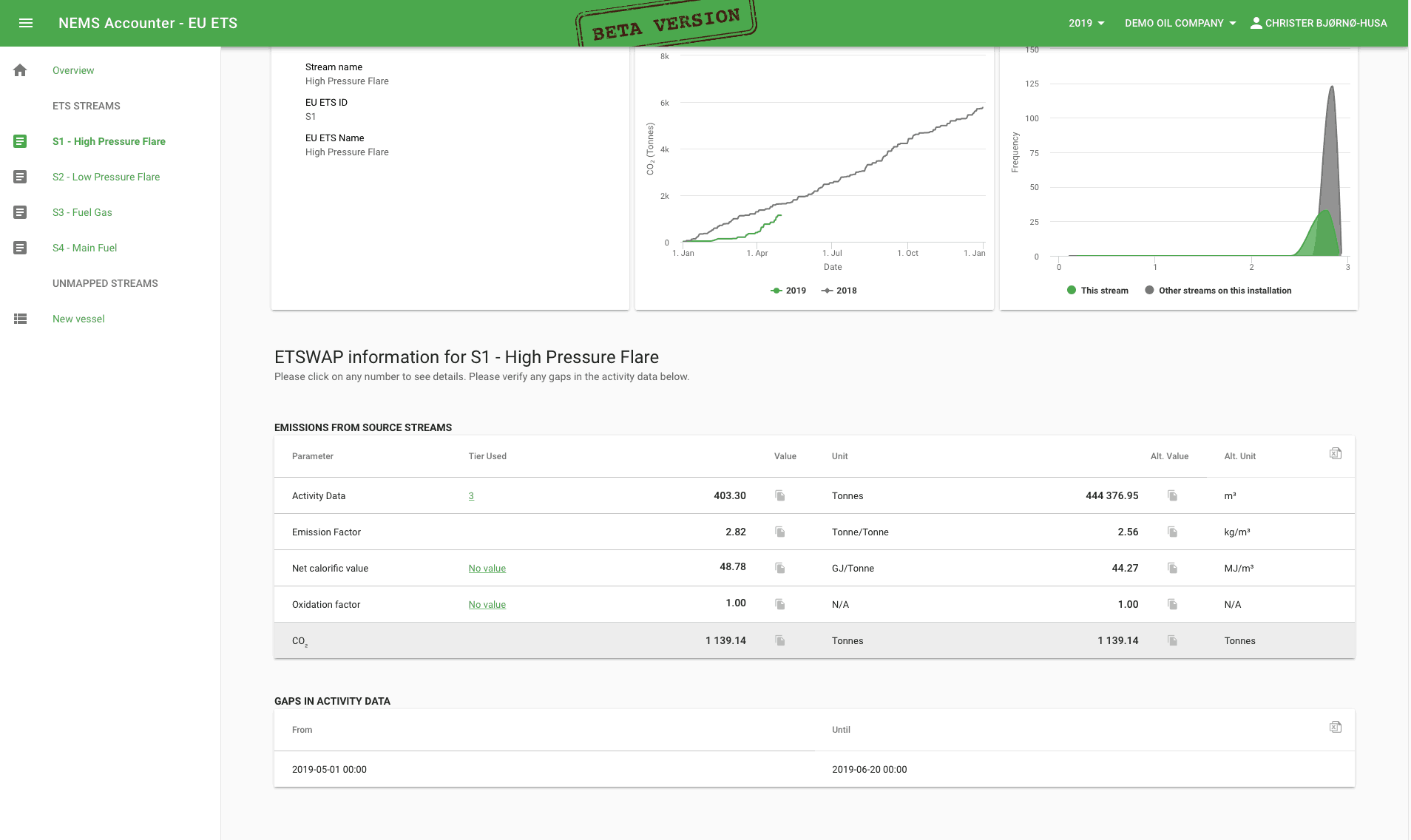Open tier details via the underlined 3 link
This screenshot has height=840, width=1411.
[471, 495]
